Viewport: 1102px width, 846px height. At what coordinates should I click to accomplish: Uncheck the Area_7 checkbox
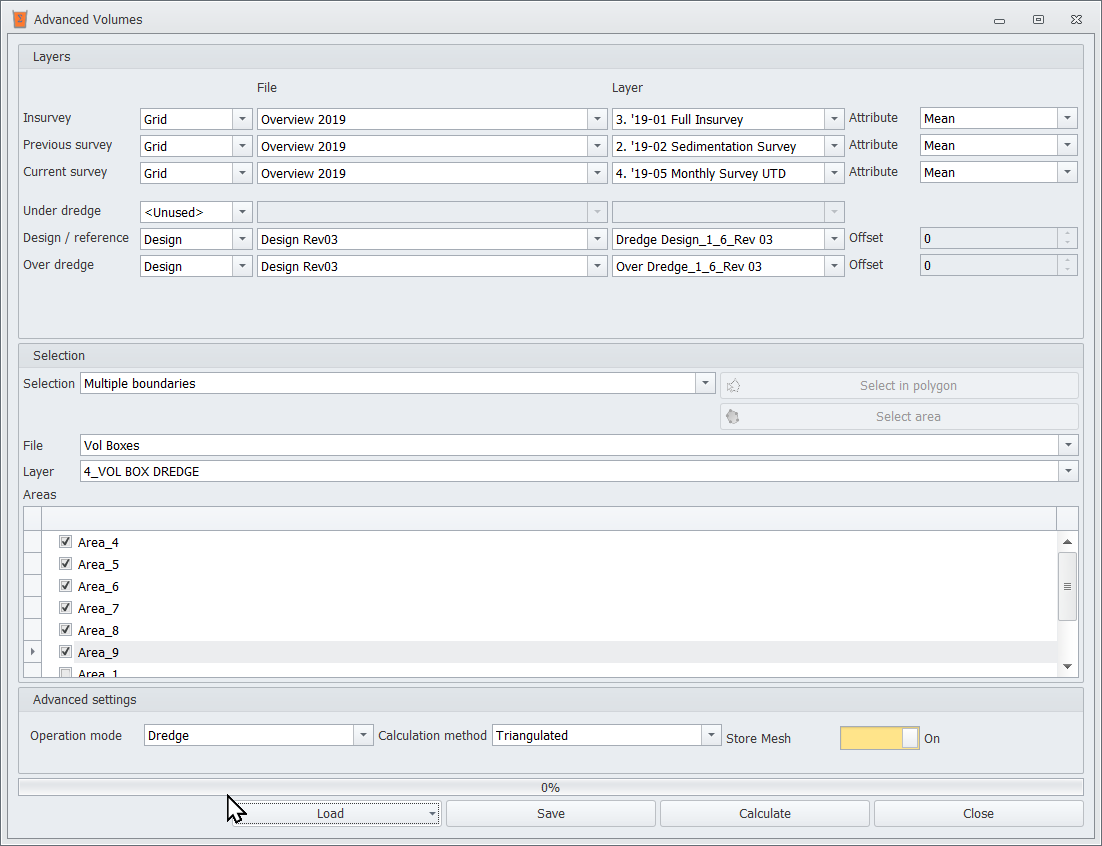pyautogui.click(x=66, y=608)
